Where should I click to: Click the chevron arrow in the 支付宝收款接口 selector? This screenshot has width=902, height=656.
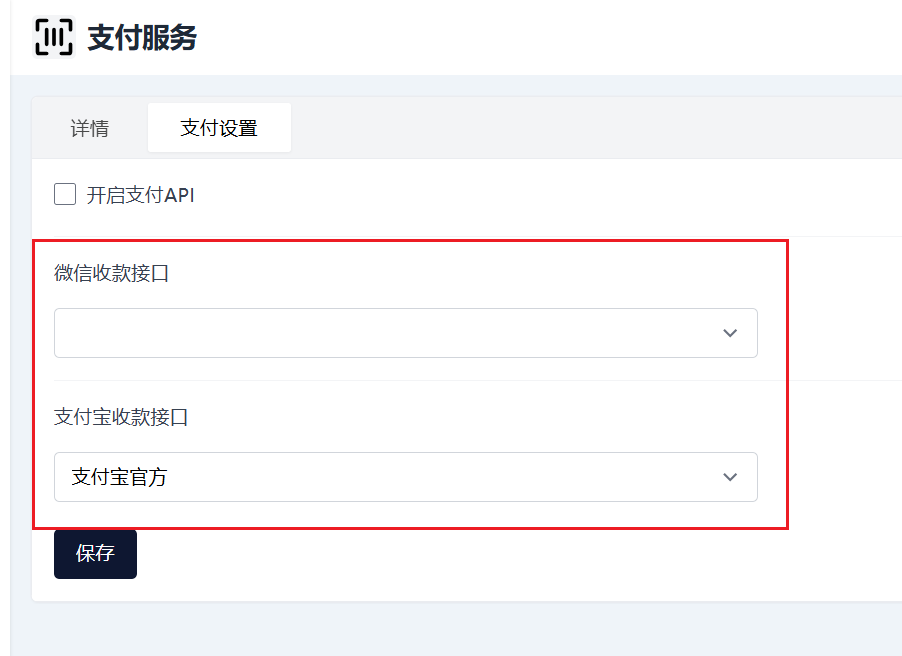pos(730,477)
